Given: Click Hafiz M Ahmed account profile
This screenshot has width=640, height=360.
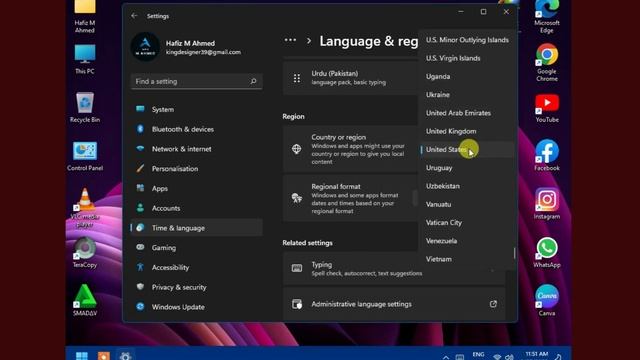Looking at the screenshot, I should coord(186,47).
